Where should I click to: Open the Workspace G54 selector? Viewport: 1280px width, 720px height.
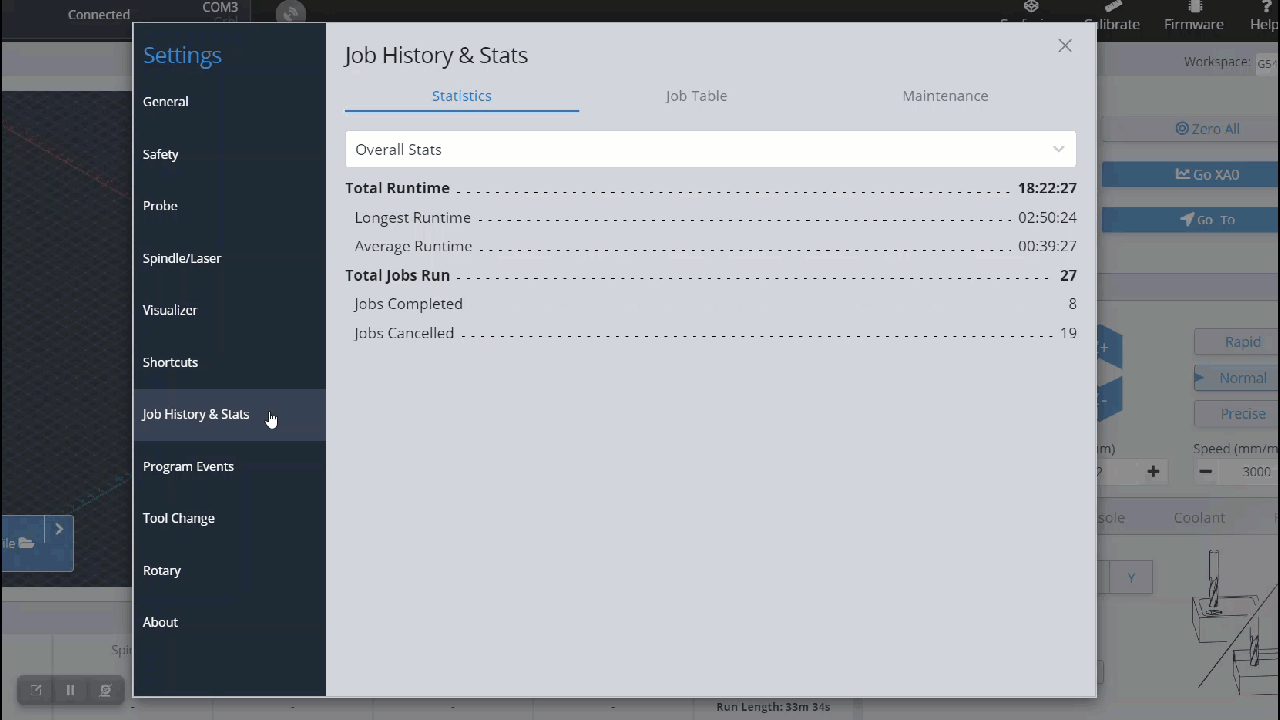[1266, 62]
